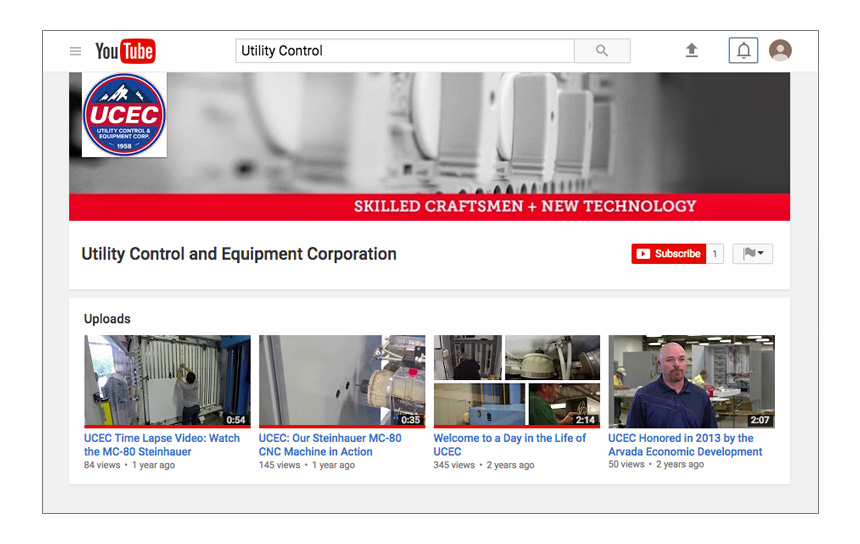Open 'Our Steinhauer MC-80 CNC Machine' title link
The image size is (860, 544).
point(330,445)
